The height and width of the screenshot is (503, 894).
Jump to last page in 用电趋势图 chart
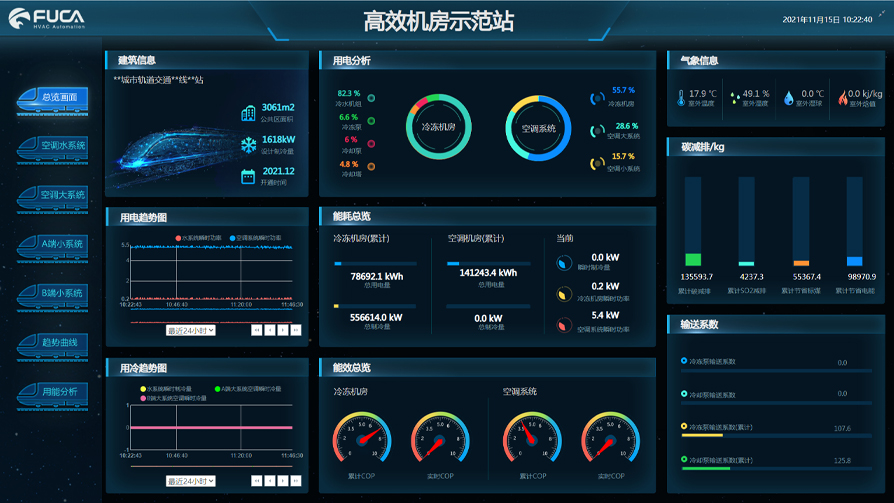(296, 329)
